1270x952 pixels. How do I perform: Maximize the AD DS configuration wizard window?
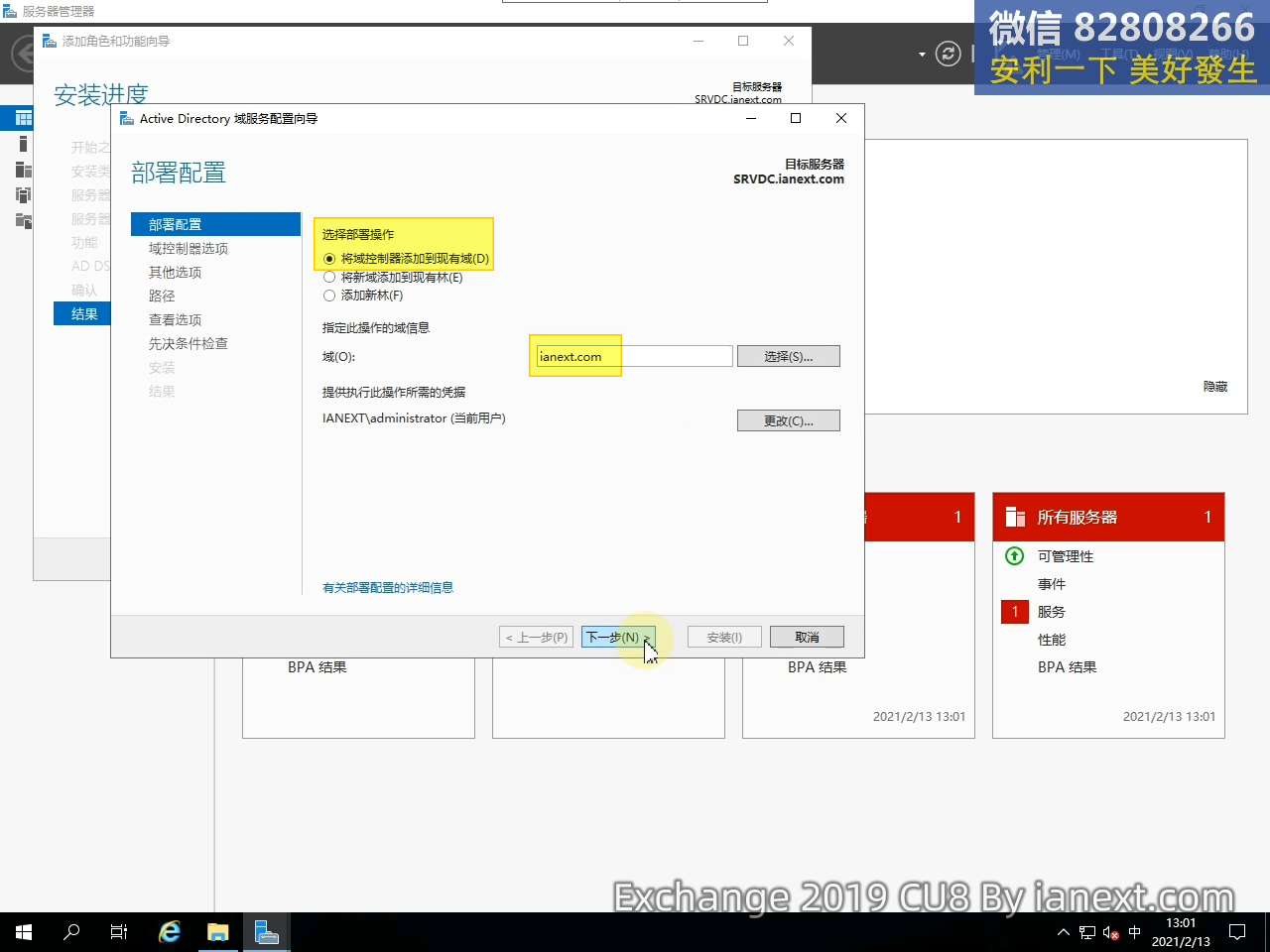click(x=796, y=118)
